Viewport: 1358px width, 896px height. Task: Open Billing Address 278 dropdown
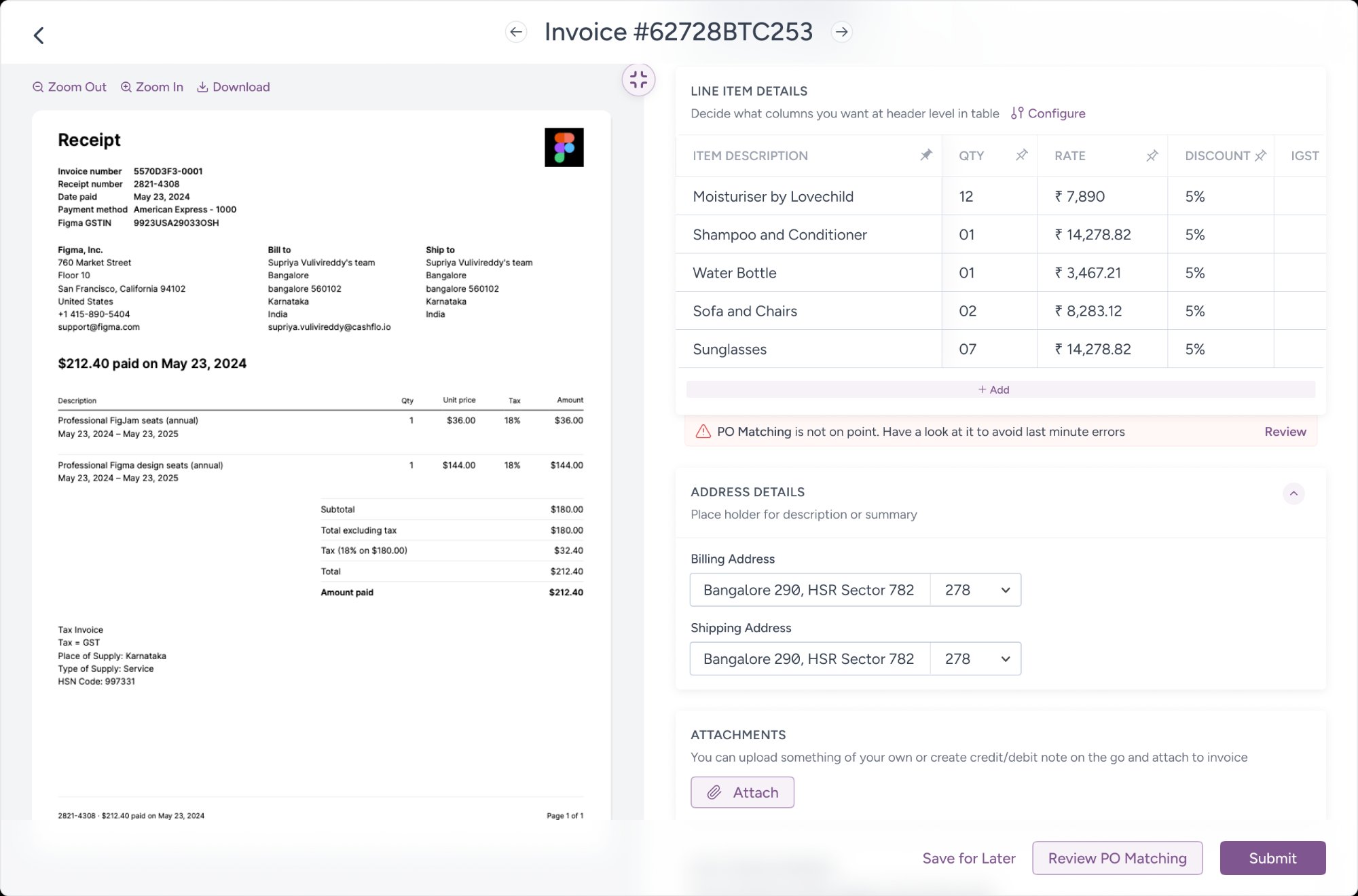pyautogui.click(x=976, y=590)
